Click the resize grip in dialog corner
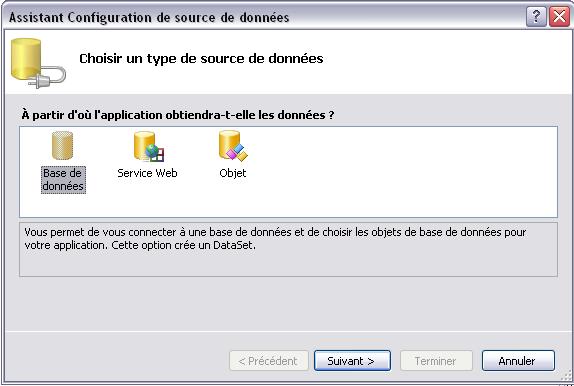 click(x=566, y=378)
